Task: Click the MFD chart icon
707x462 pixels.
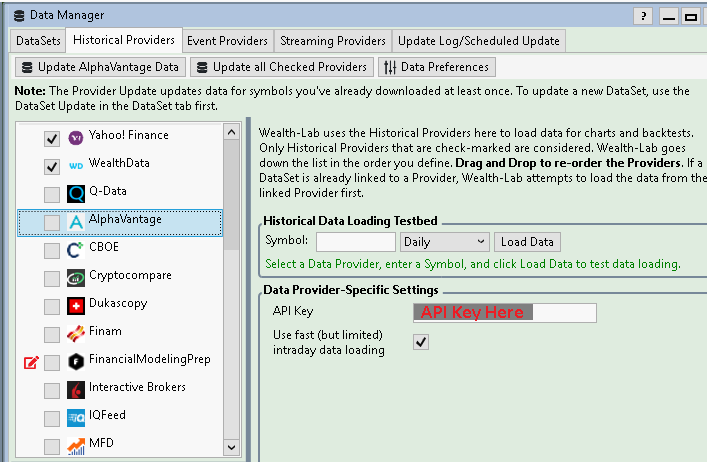Action: click(x=76, y=446)
